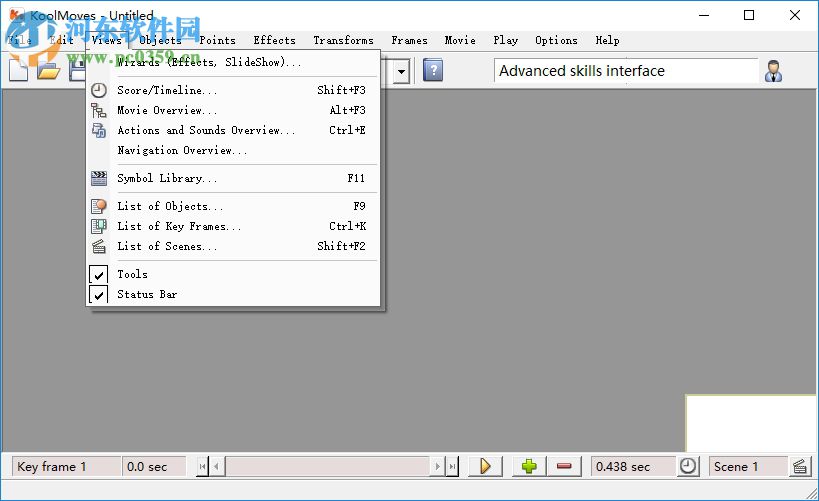
Task: Close the open Views menu via its title
Action: [107, 40]
